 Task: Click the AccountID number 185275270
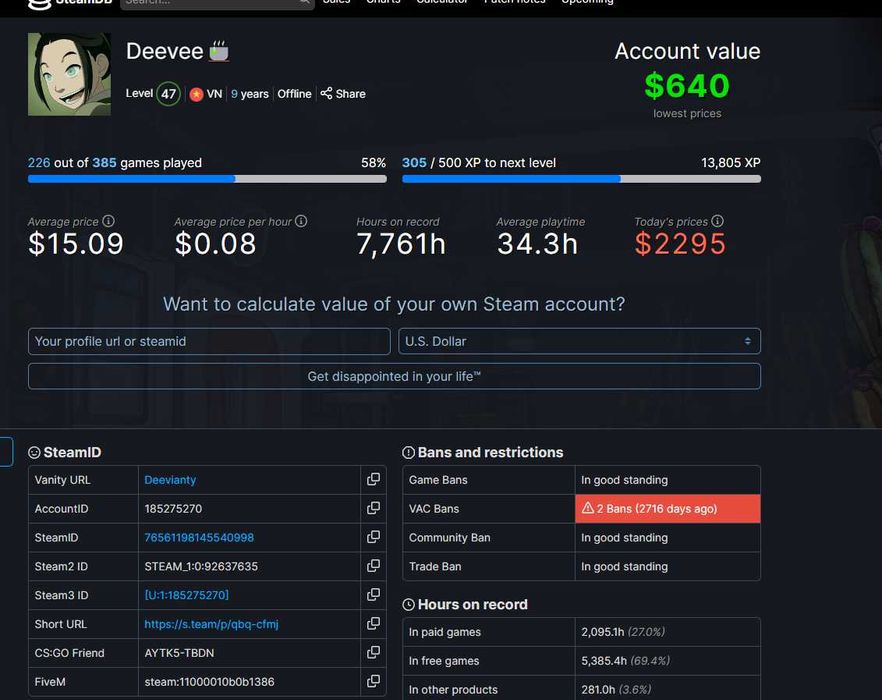tap(173, 509)
